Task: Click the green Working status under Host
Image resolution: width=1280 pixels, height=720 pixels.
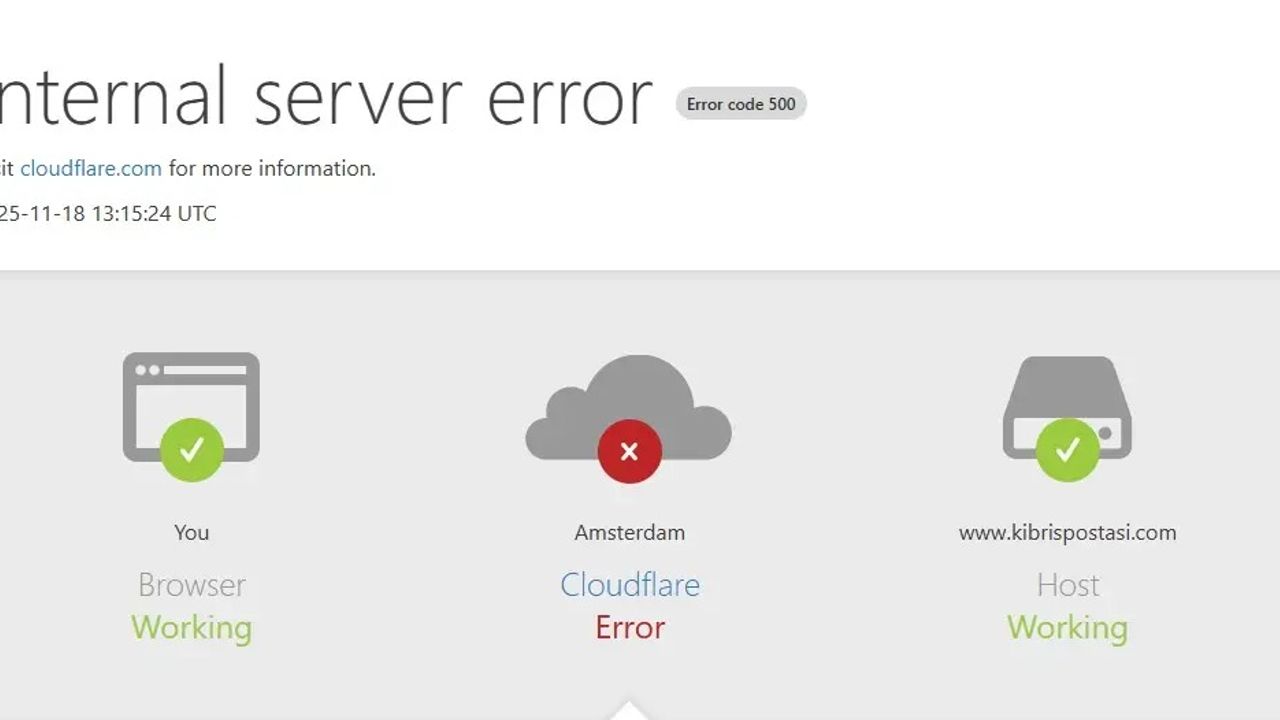Action: (1067, 628)
